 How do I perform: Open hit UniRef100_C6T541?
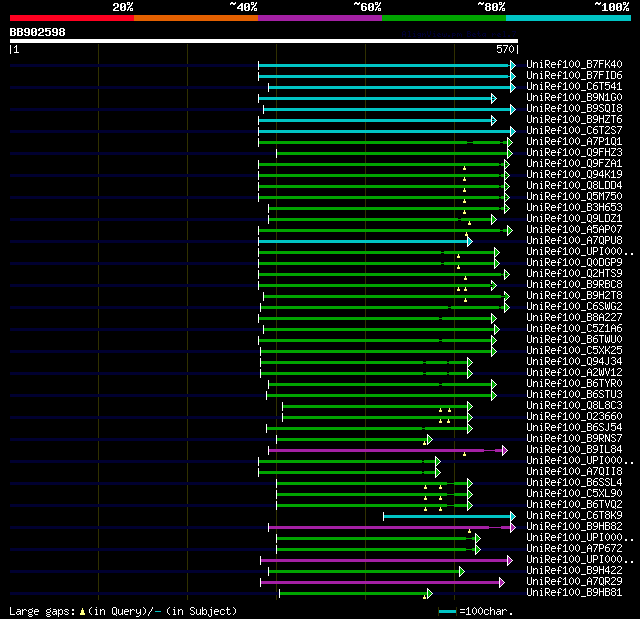click(574, 87)
